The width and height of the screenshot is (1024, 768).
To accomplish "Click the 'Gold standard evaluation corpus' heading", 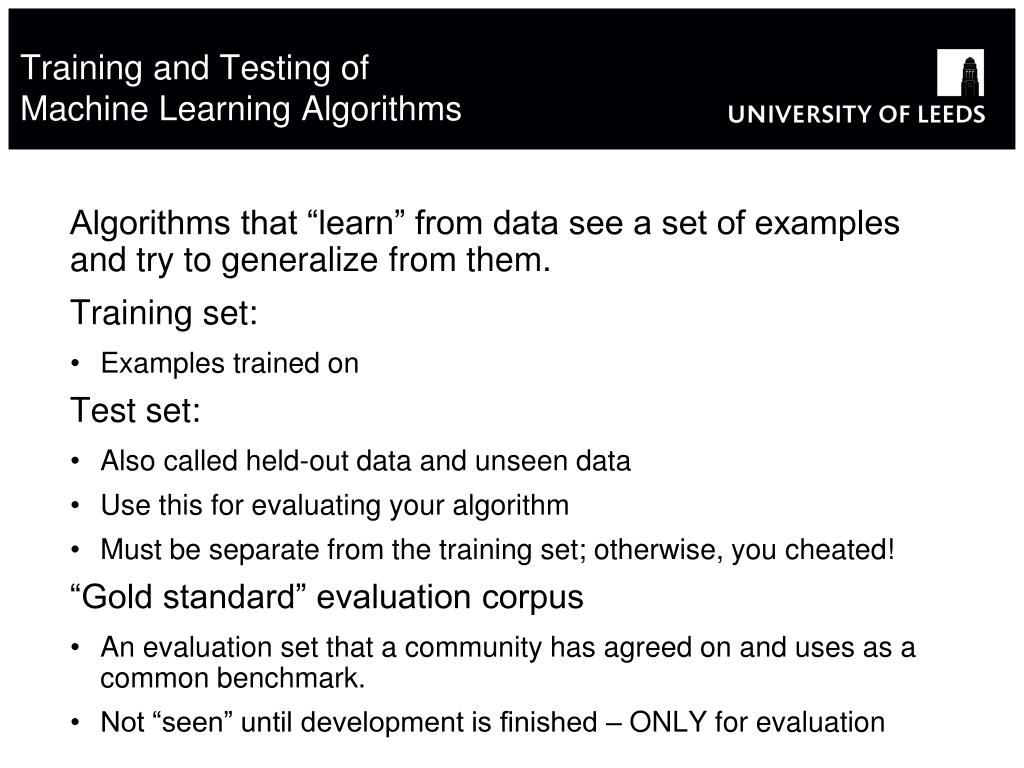I will pyautogui.click(x=327, y=598).
